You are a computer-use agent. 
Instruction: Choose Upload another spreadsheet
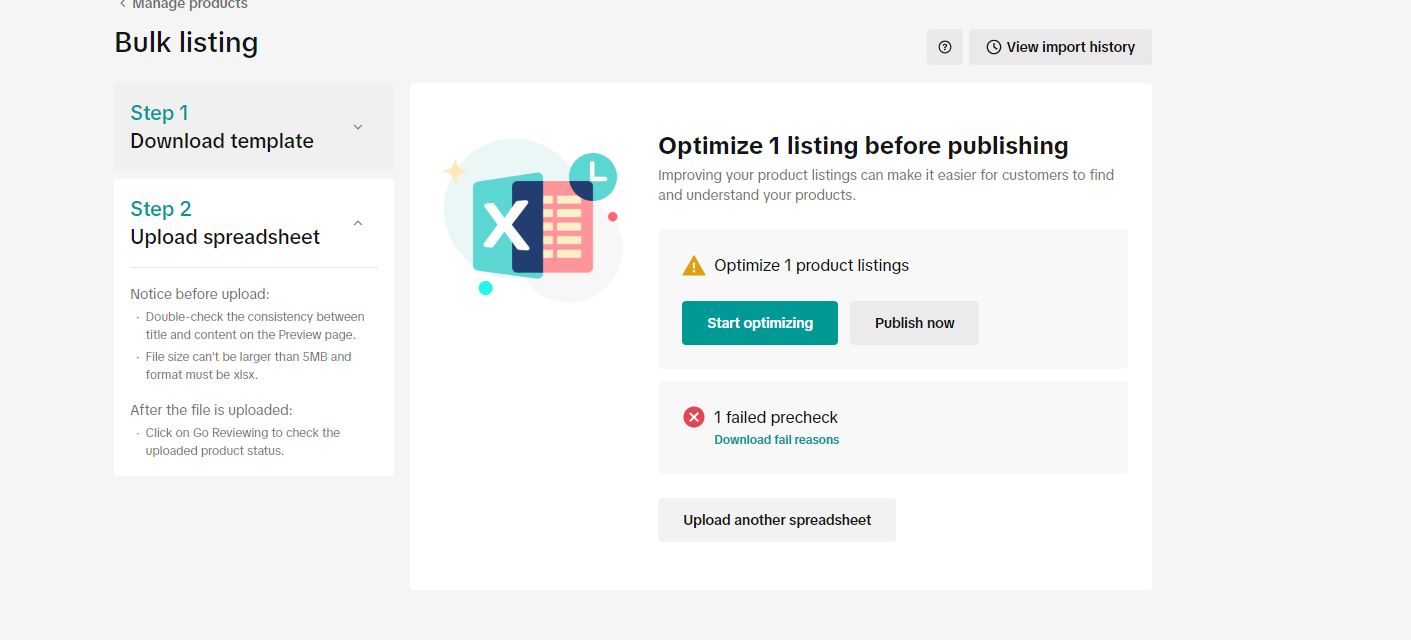click(776, 520)
